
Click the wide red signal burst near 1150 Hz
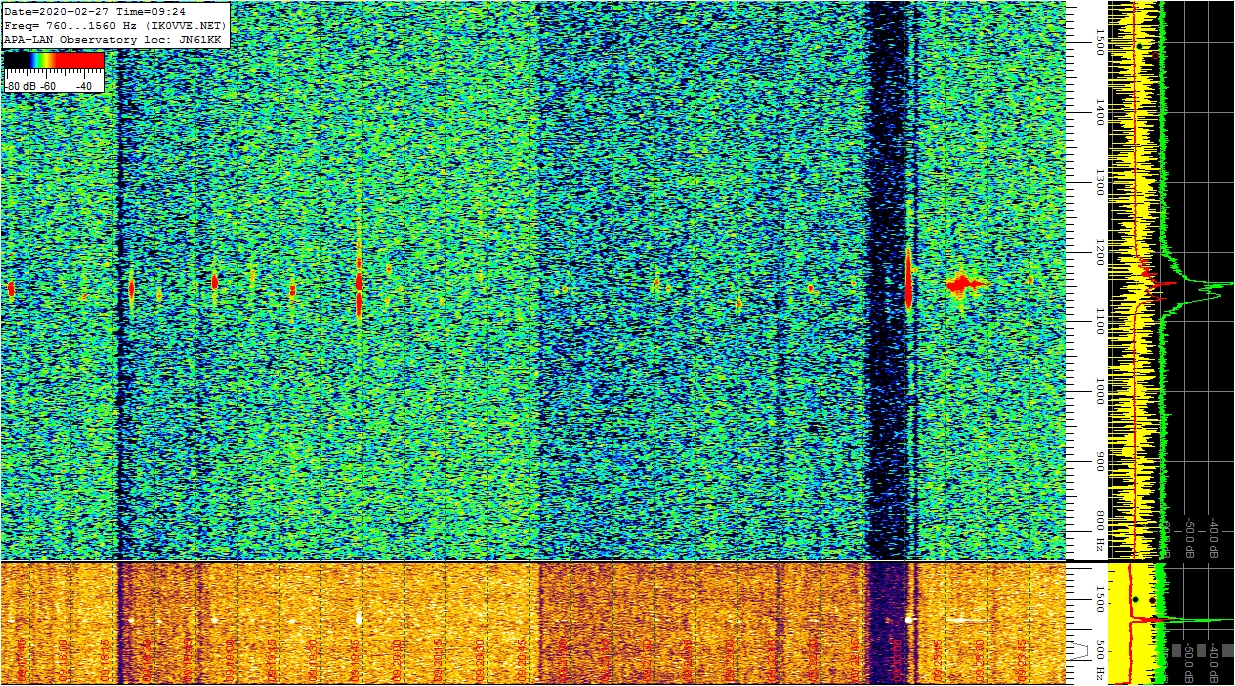coord(965,284)
